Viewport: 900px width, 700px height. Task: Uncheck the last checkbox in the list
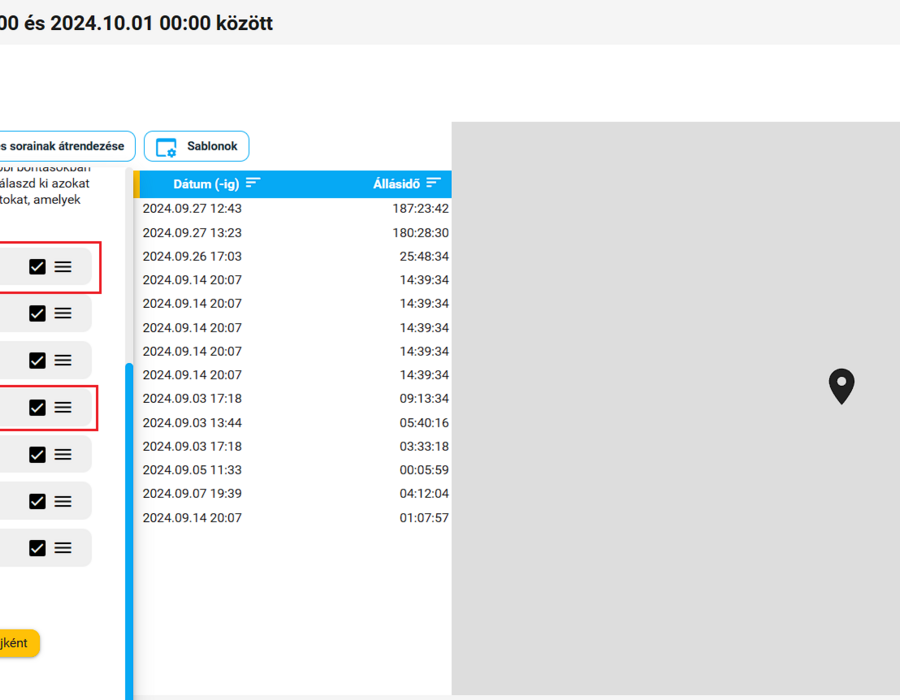click(37, 548)
